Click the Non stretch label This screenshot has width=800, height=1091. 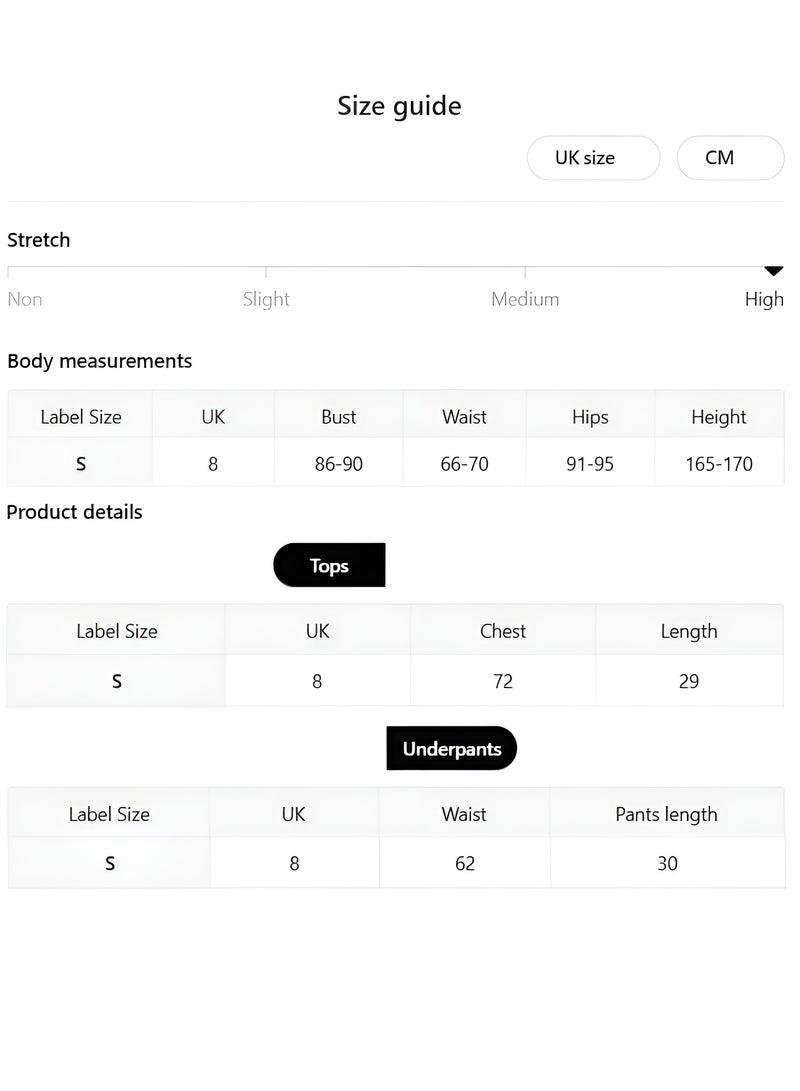(x=25, y=299)
